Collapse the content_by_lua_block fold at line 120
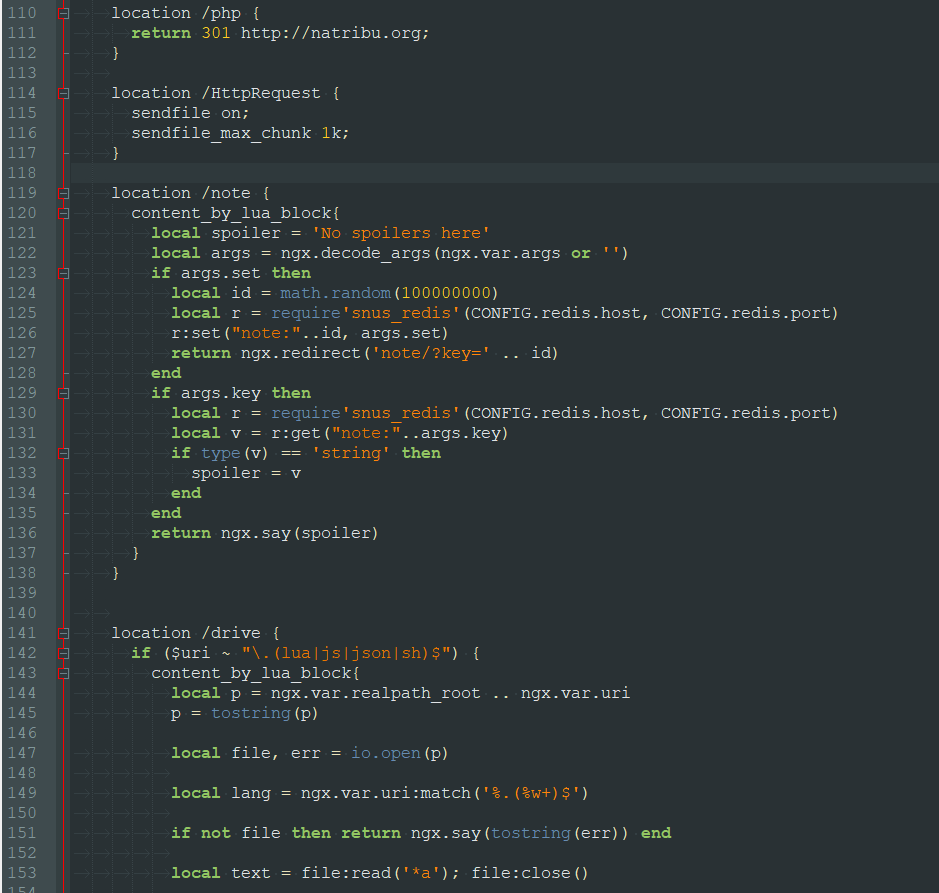Viewport: 939px width, 893px height. (x=63, y=213)
